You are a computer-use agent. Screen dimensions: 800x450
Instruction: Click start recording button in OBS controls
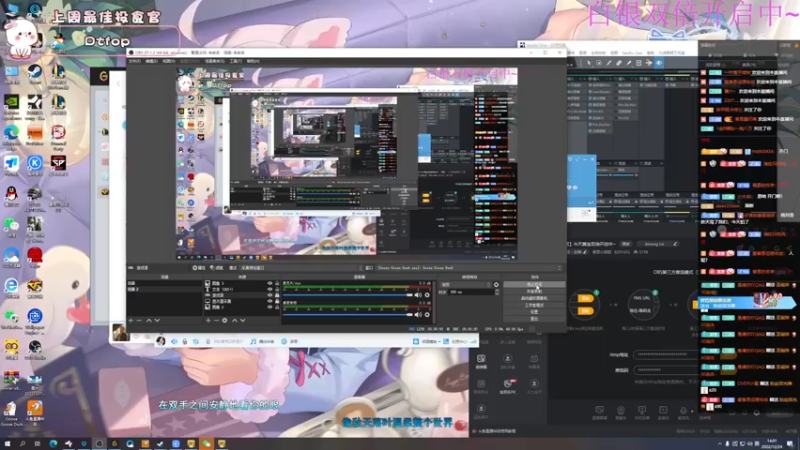534,291
